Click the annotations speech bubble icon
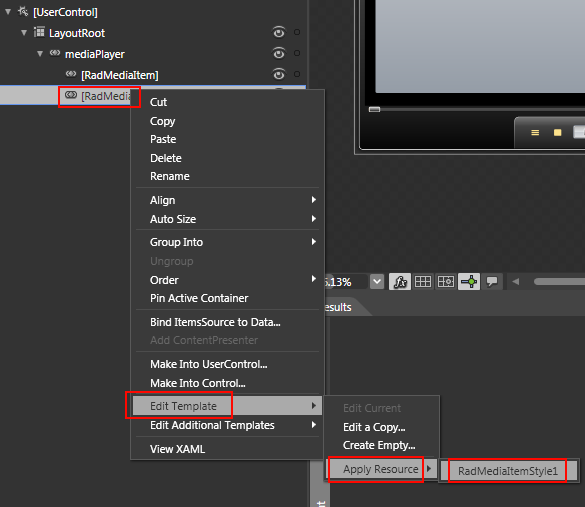The image size is (585, 507). [492, 282]
